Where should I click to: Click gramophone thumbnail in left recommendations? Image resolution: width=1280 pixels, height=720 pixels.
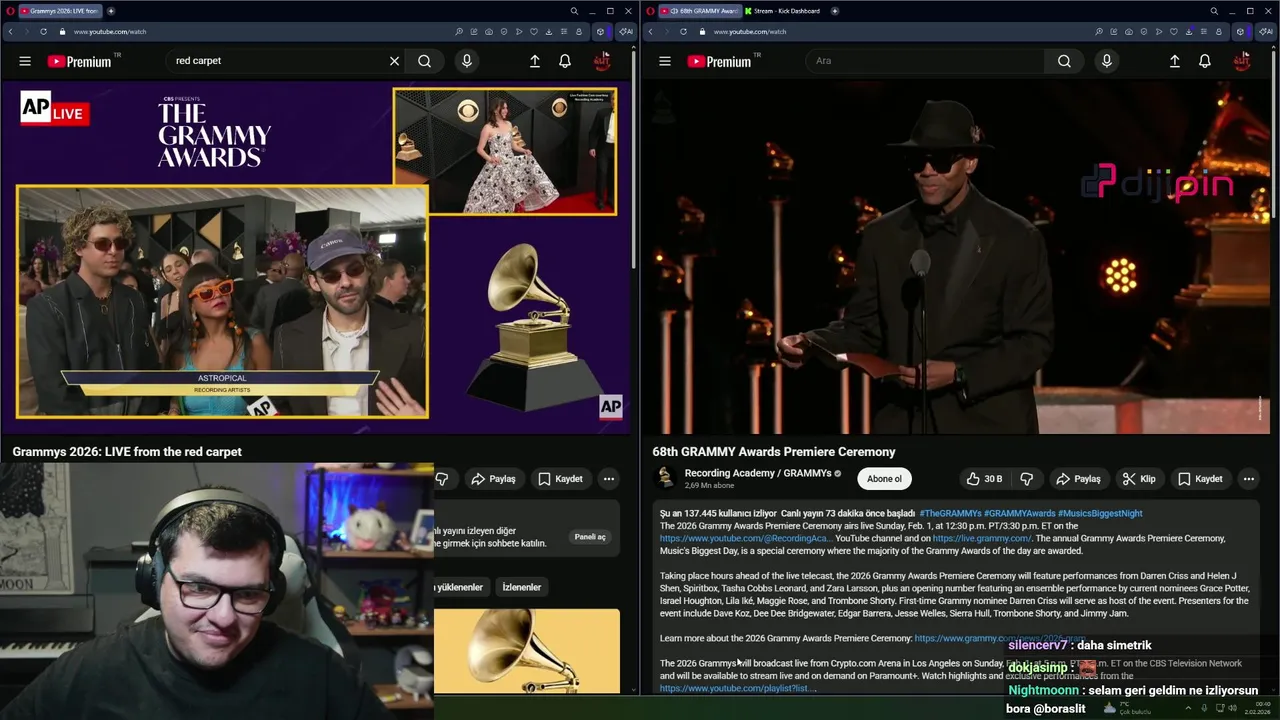click(x=527, y=650)
